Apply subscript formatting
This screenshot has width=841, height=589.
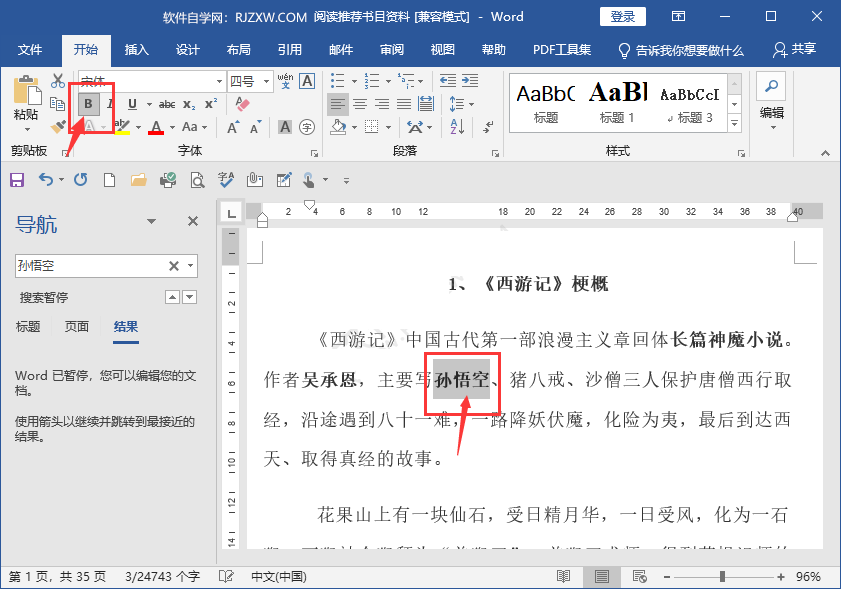pyautogui.click(x=189, y=104)
